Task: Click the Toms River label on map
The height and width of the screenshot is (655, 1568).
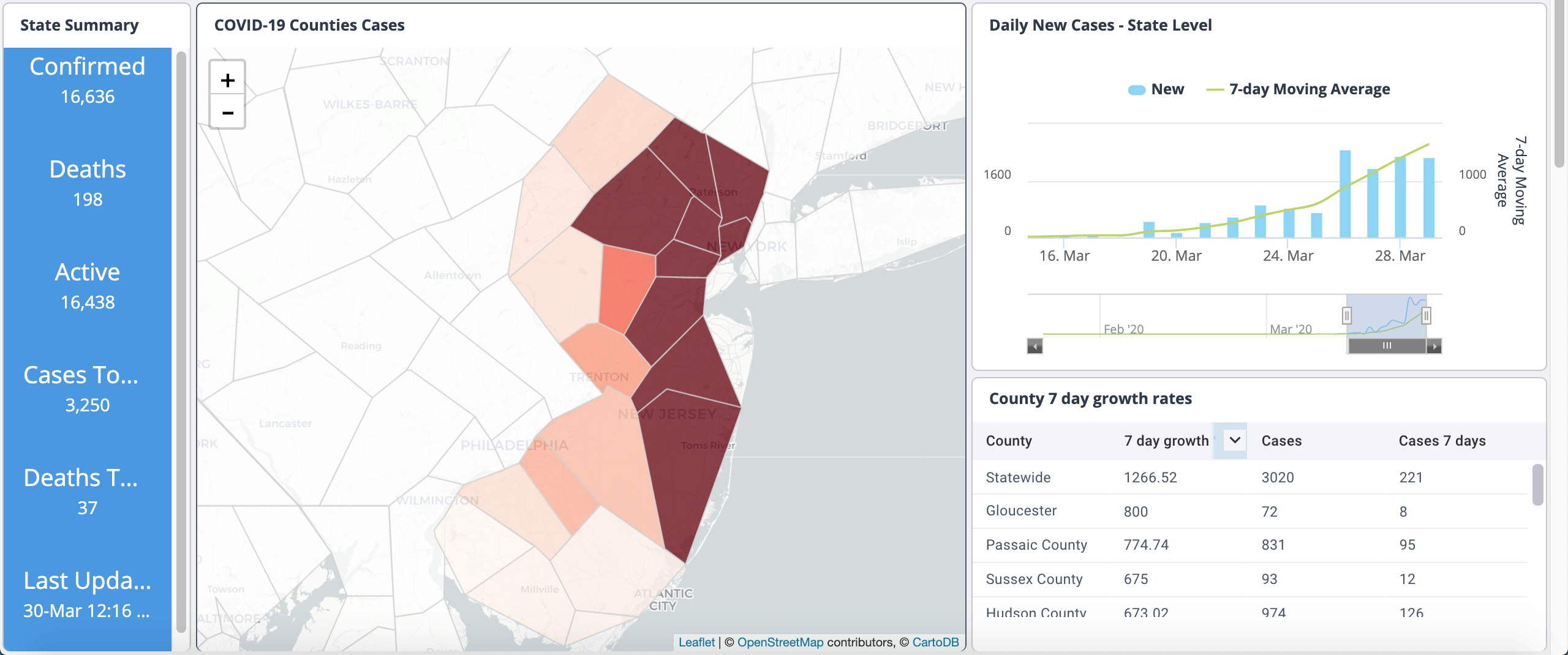Action: (x=708, y=446)
